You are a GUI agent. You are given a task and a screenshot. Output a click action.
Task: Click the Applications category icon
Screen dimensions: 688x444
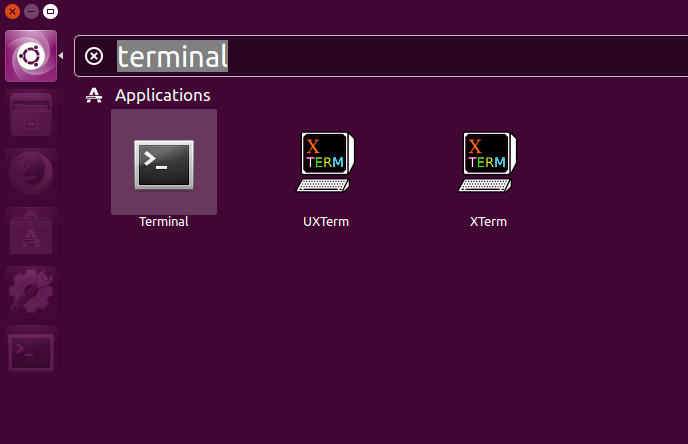click(94, 95)
